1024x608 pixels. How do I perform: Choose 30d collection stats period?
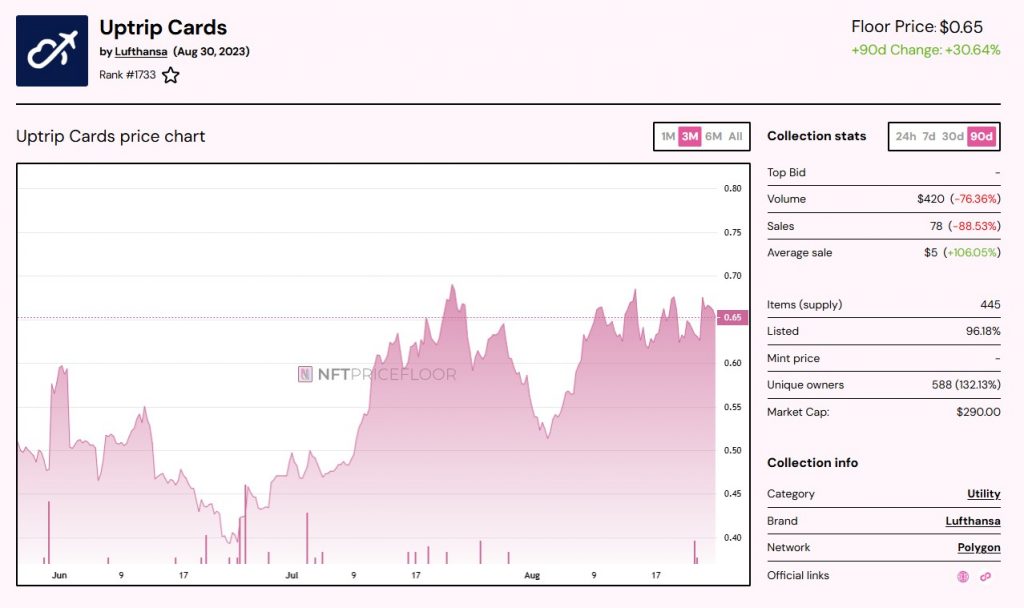click(x=952, y=137)
